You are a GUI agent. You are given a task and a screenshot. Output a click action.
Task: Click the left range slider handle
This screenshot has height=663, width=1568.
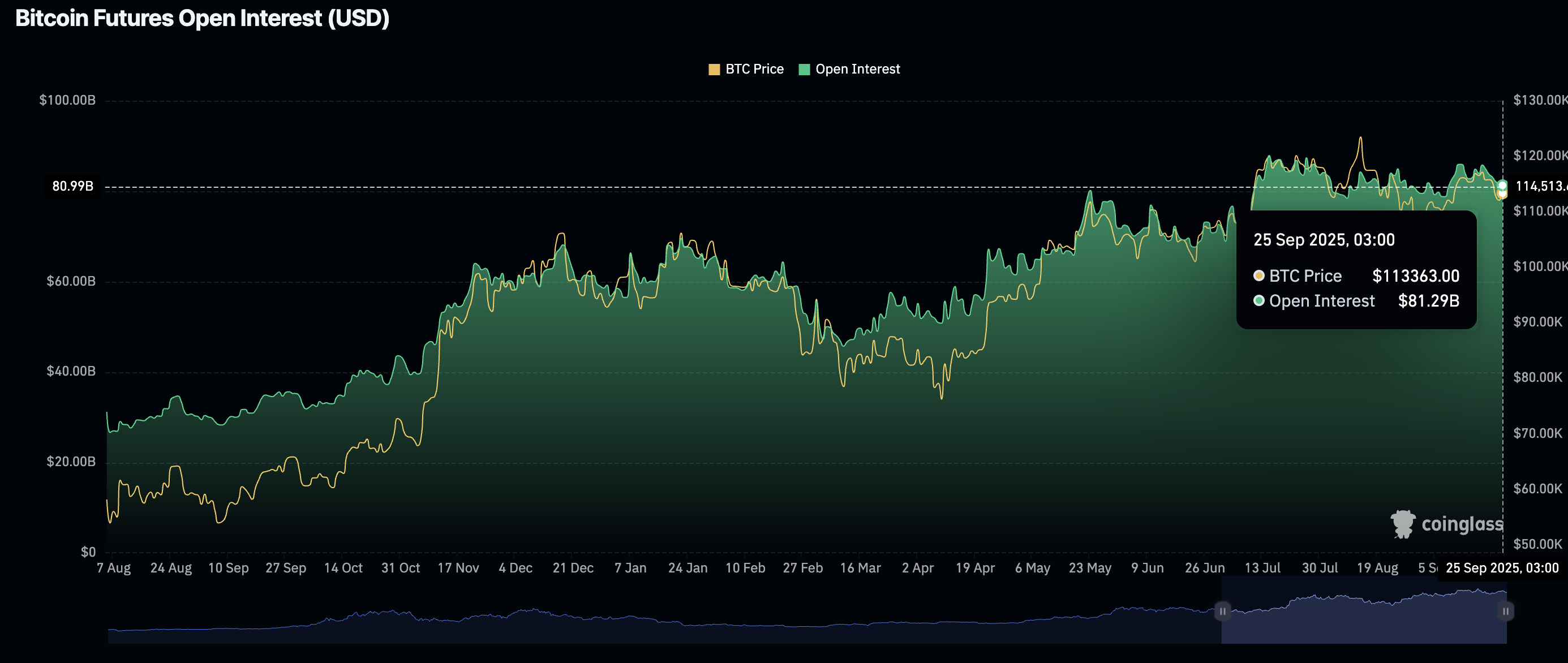pos(1222,612)
